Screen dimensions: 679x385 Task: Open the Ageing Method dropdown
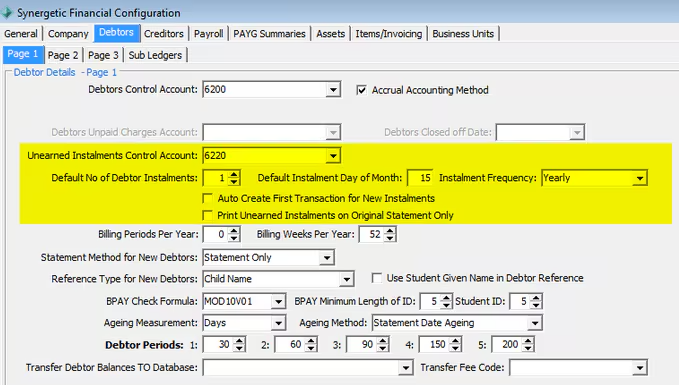click(535, 323)
